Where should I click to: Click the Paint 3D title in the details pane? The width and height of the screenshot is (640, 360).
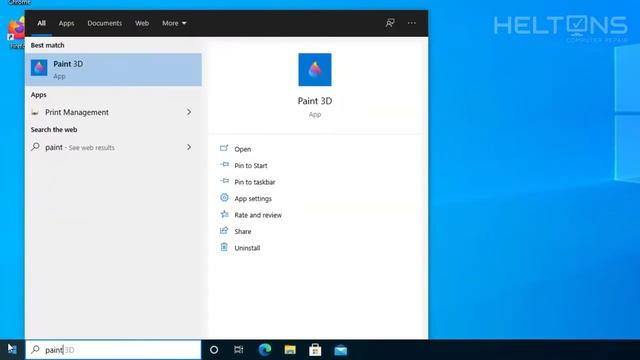click(315, 101)
